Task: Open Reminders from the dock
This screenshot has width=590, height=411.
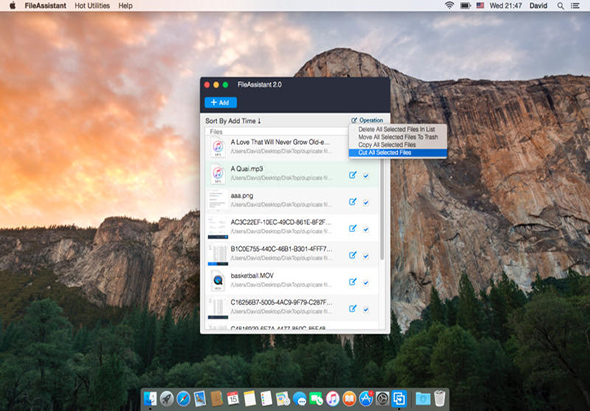Action: click(x=266, y=399)
